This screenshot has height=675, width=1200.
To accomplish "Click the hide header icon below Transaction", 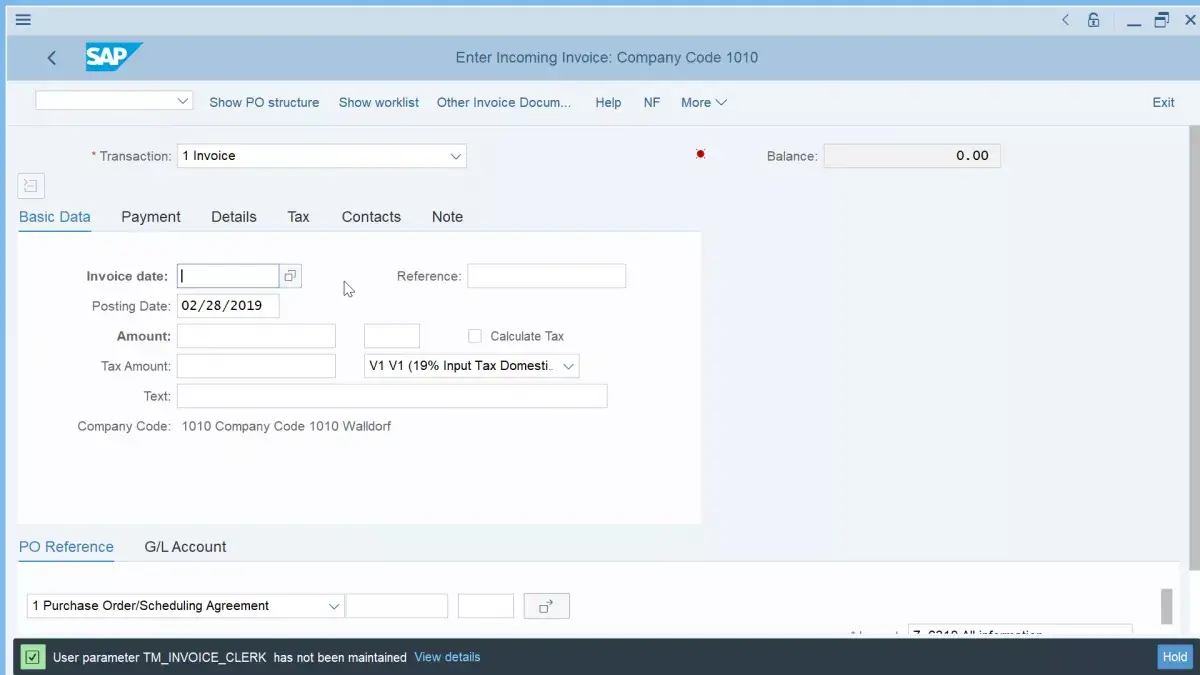I will [x=31, y=185].
